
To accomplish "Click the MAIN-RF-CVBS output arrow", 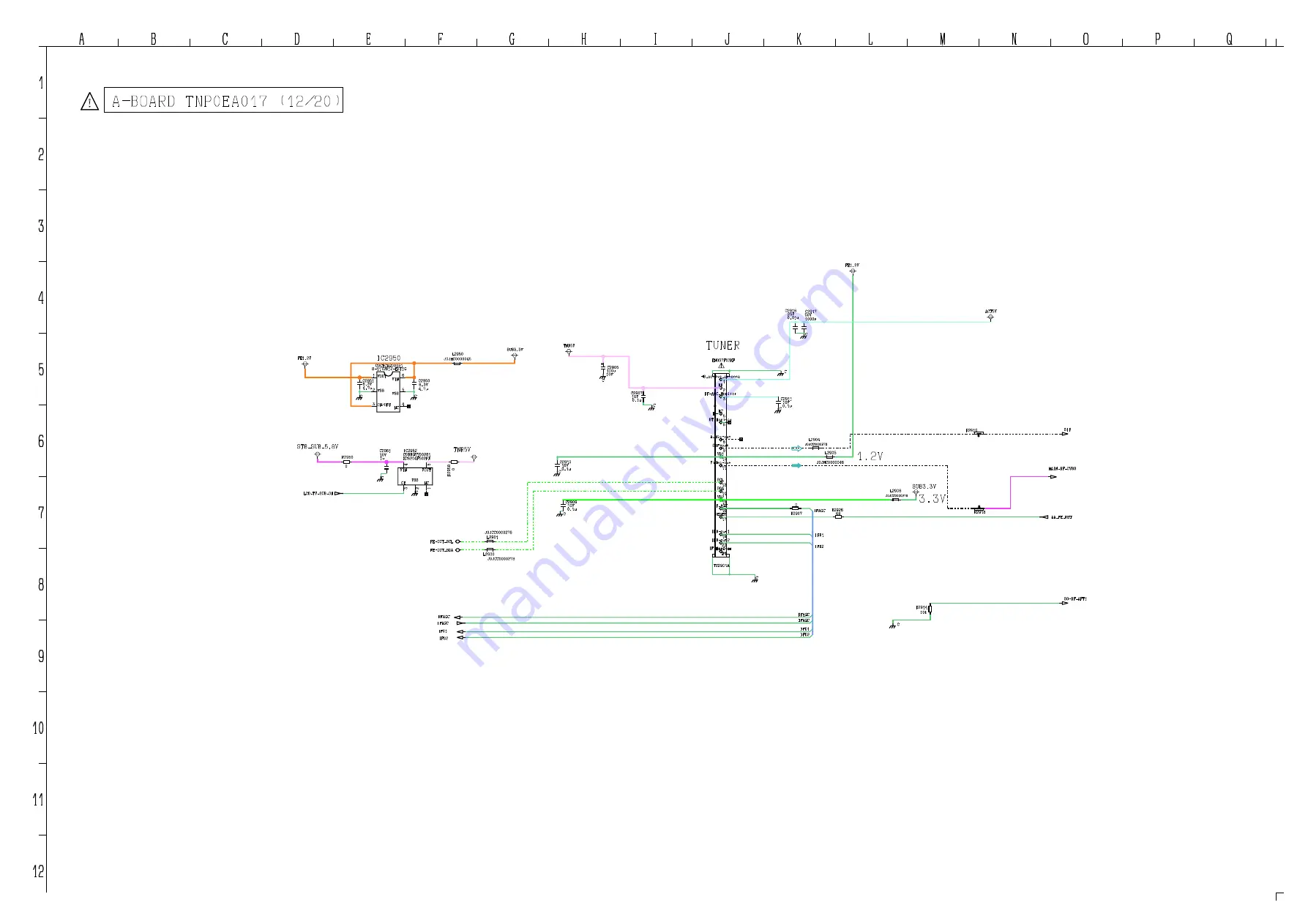I will coord(1053,477).
